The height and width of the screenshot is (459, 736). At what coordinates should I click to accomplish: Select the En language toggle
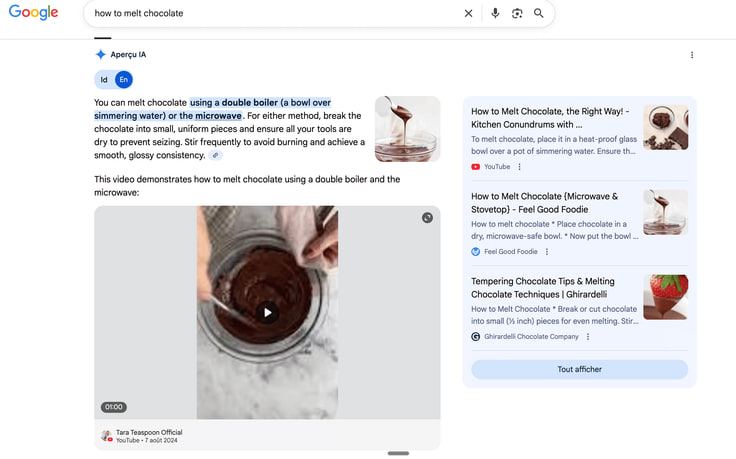(x=123, y=80)
